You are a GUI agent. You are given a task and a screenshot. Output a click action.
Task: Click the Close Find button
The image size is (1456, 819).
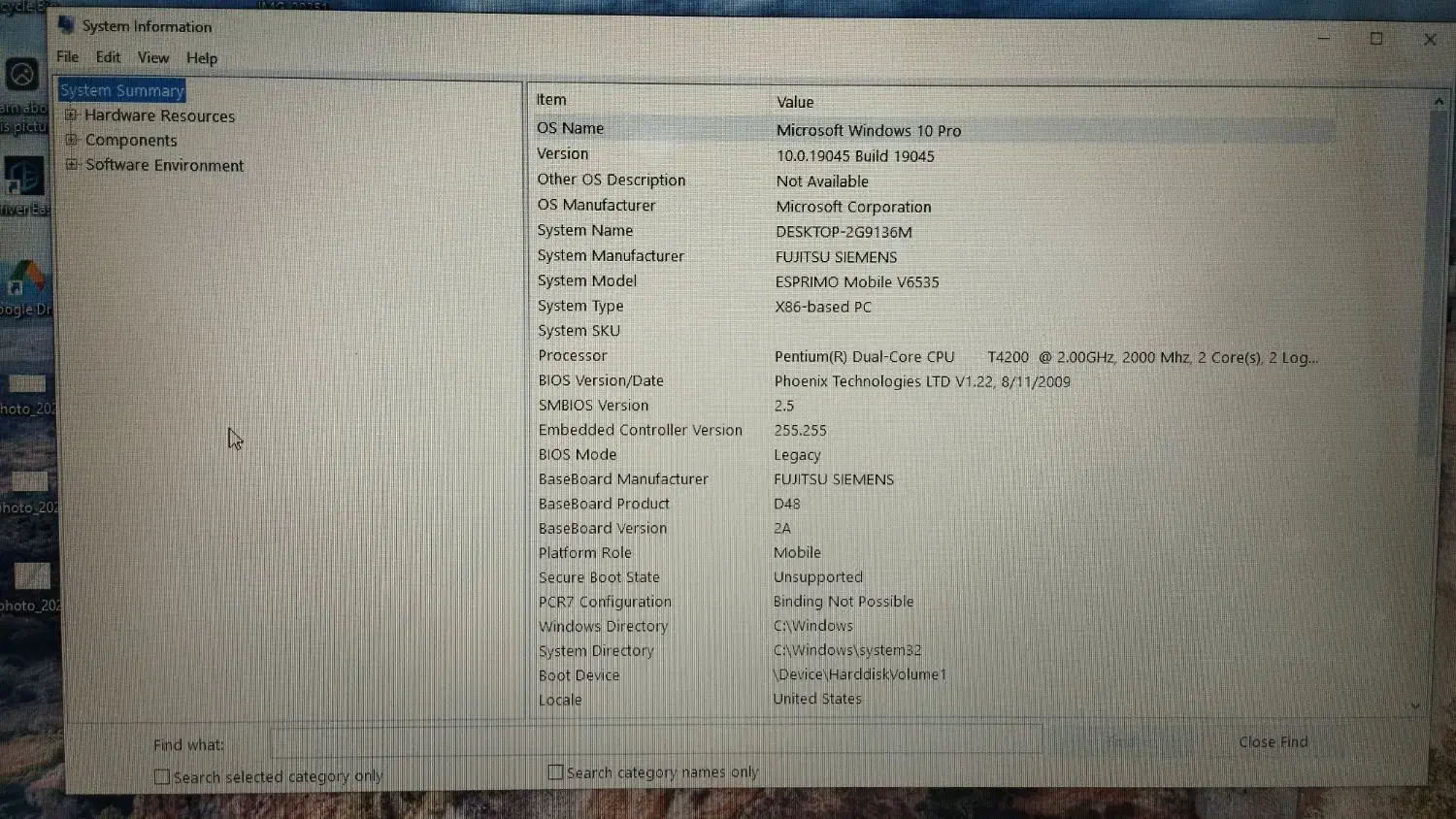coord(1274,742)
